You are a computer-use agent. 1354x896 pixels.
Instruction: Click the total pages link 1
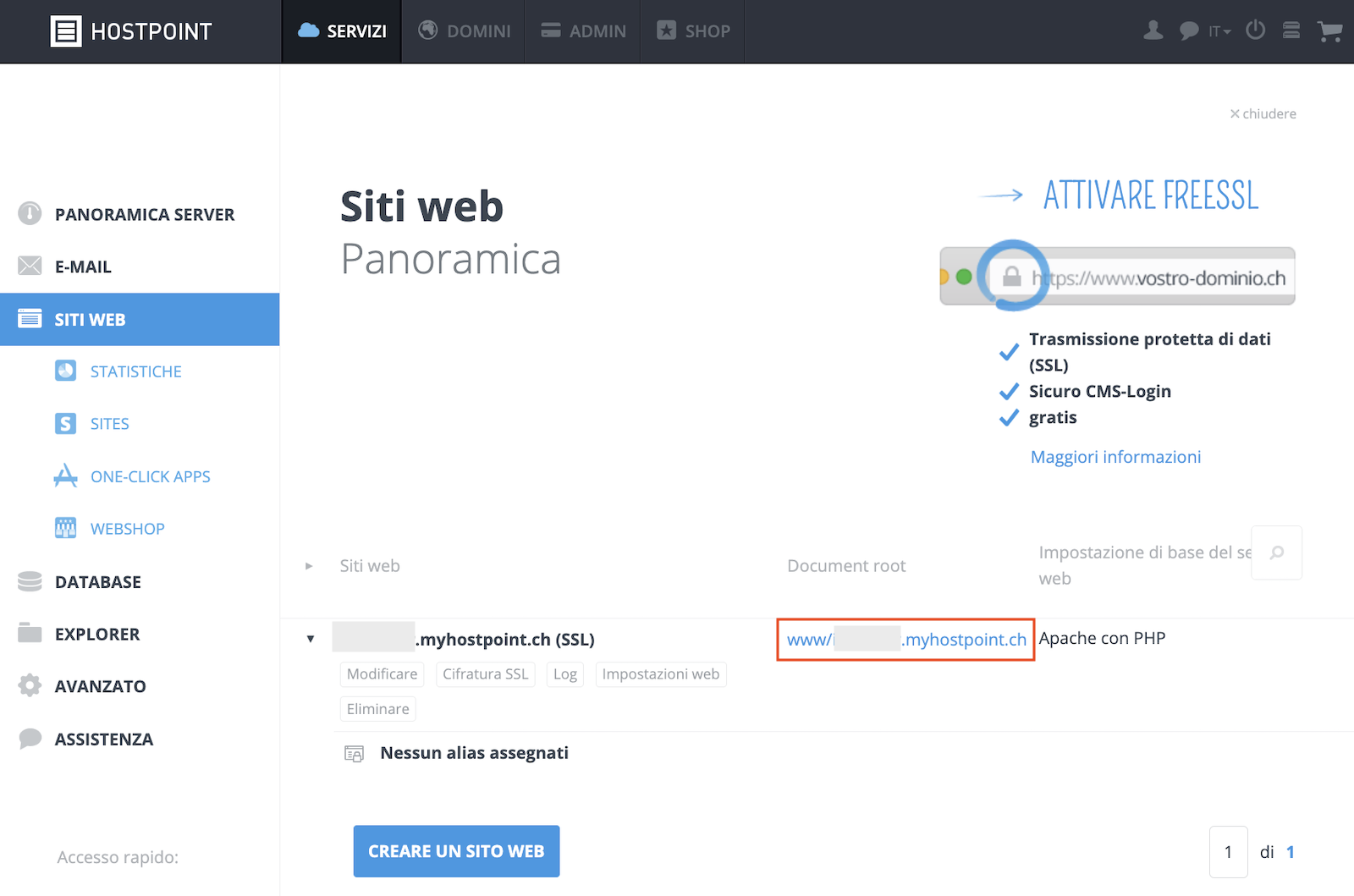click(1291, 852)
